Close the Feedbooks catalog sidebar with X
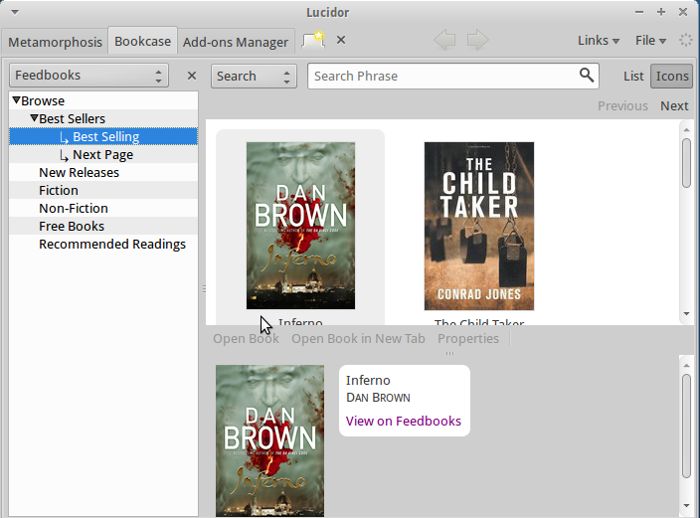The width and height of the screenshot is (700, 518). coord(192,76)
